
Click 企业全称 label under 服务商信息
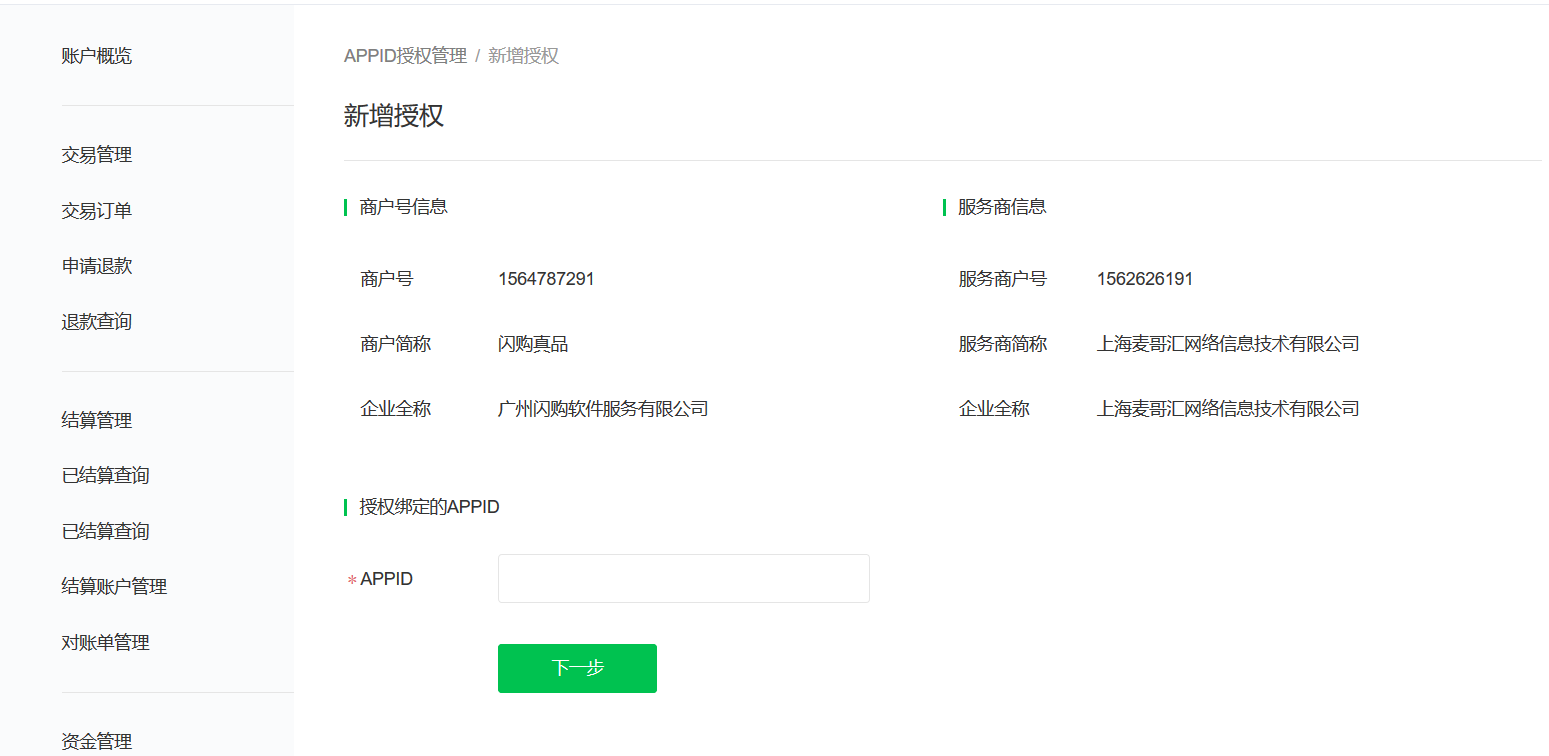pos(994,409)
